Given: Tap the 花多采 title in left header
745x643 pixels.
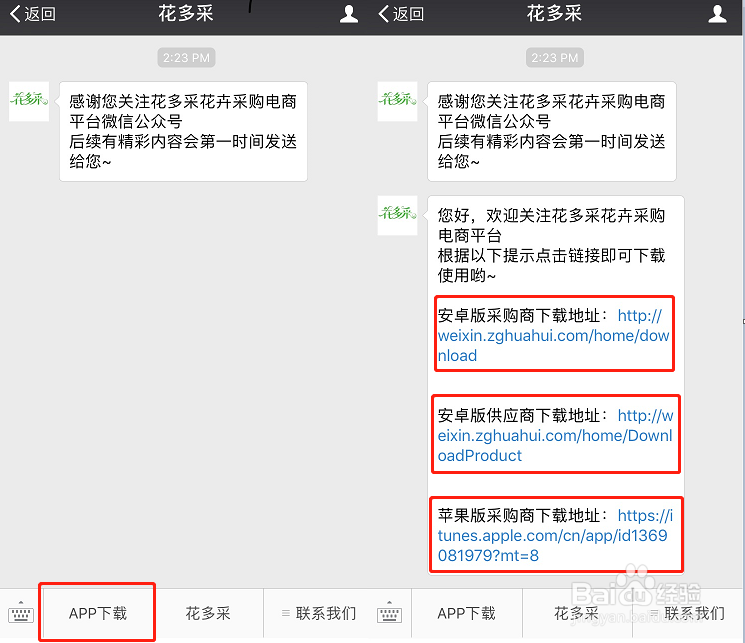Looking at the screenshot, I should pos(186,13).
